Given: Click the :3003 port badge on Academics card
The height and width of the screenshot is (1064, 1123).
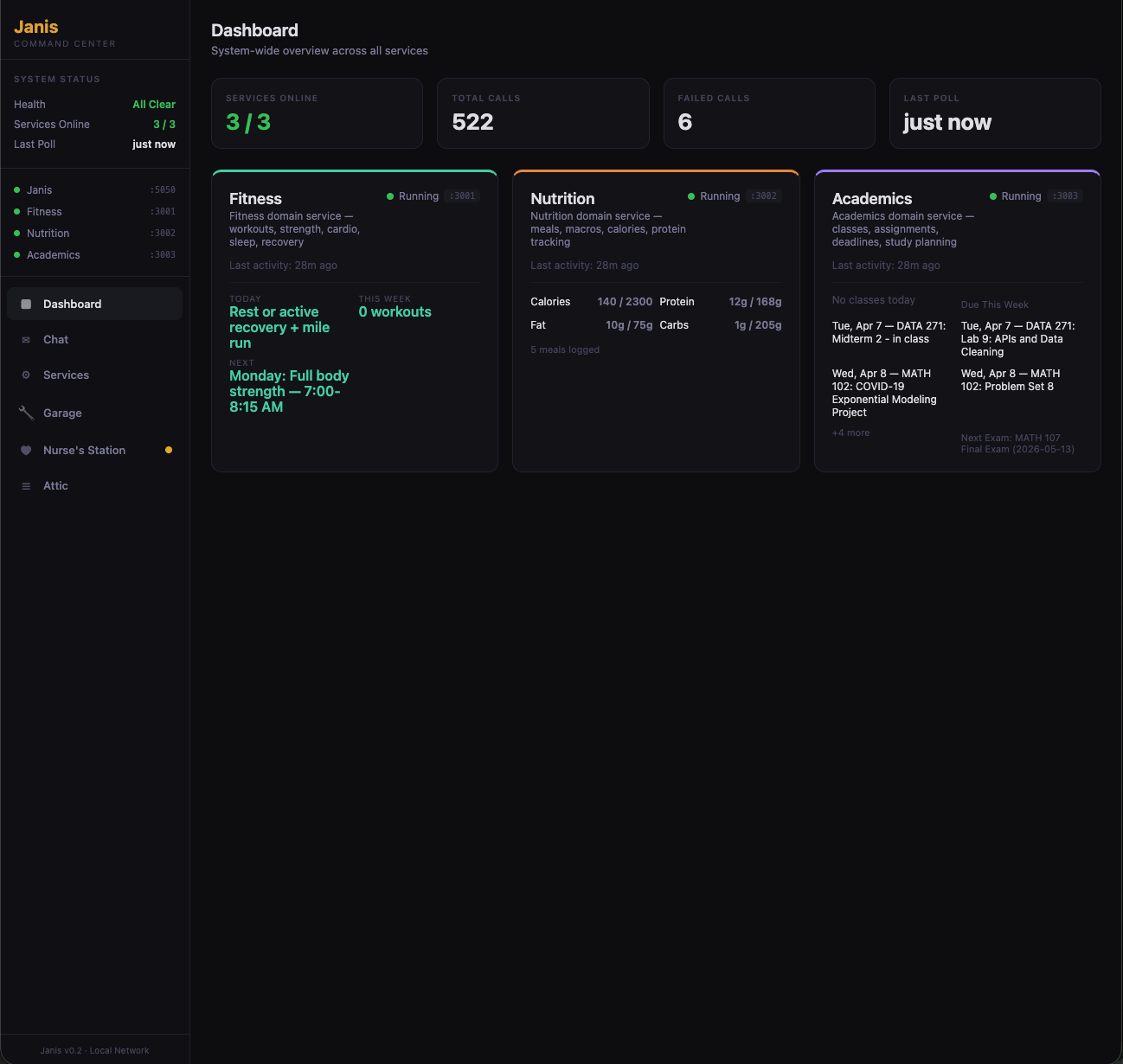Looking at the screenshot, I should coord(1065,196).
